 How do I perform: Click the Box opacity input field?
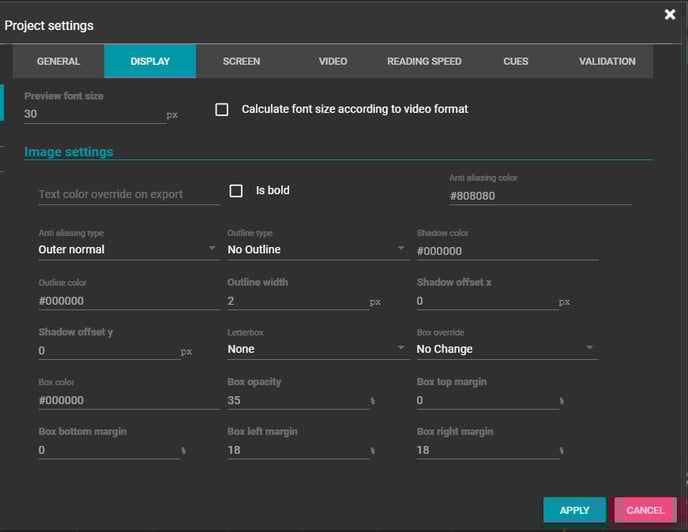[x=298, y=400]
